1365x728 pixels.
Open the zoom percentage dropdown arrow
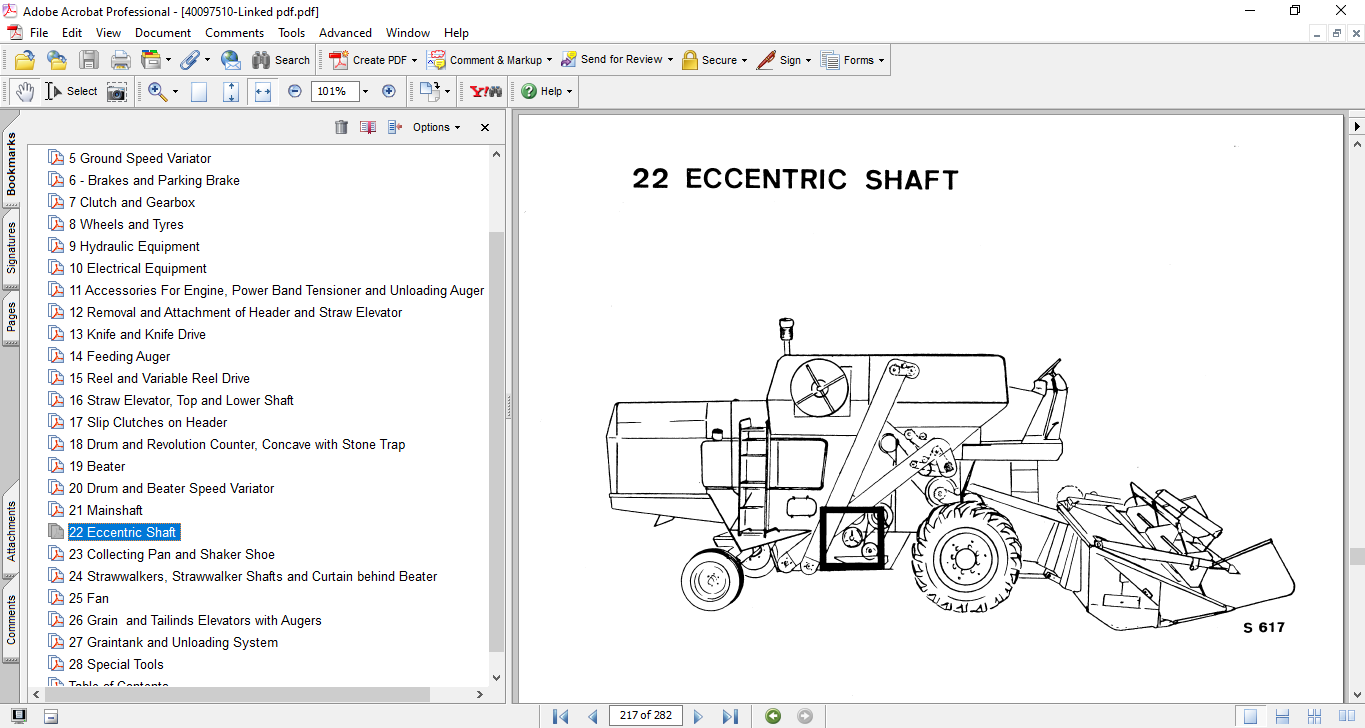point(365,91)
